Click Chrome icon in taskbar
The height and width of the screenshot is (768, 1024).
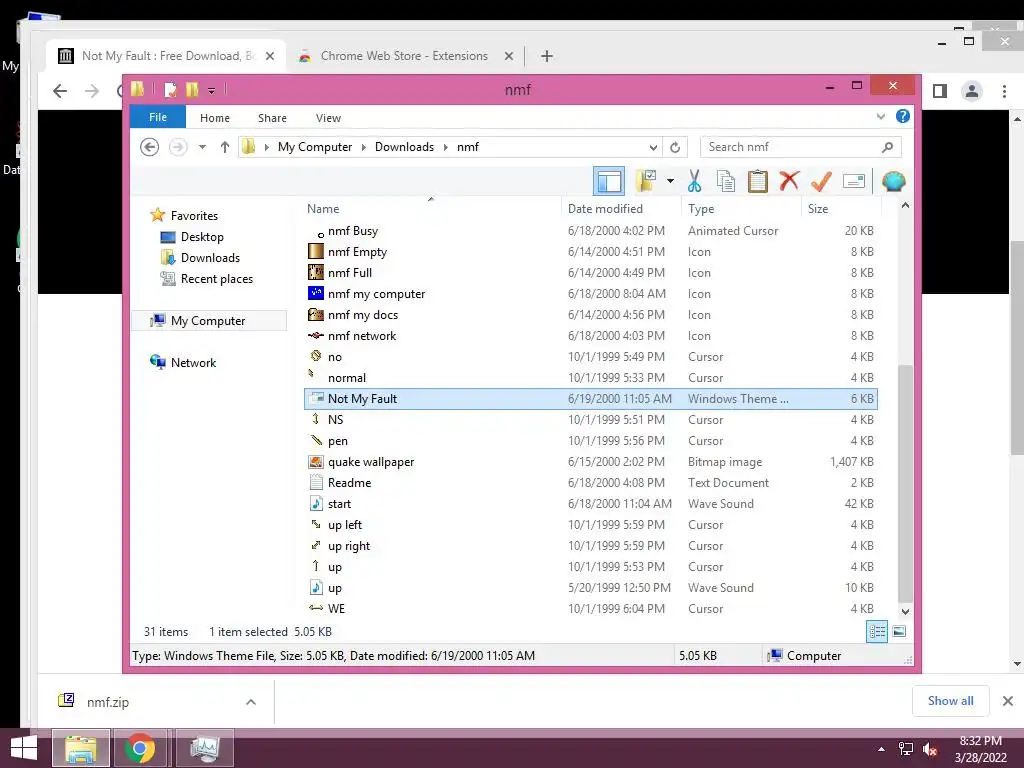pyautogui.click(x=140, y=748)
